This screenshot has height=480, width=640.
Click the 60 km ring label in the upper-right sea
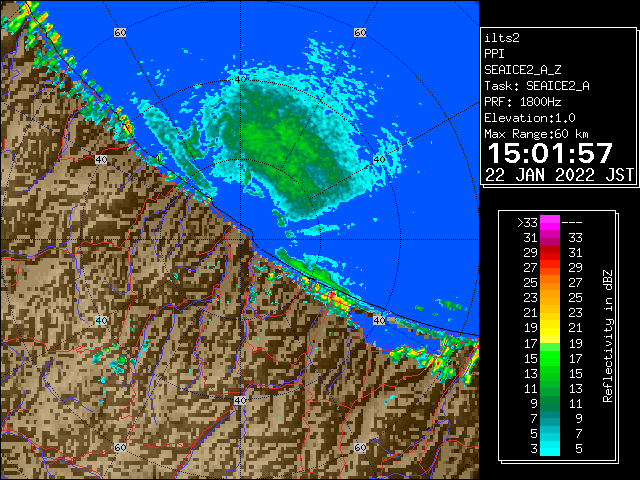point(360,32)
